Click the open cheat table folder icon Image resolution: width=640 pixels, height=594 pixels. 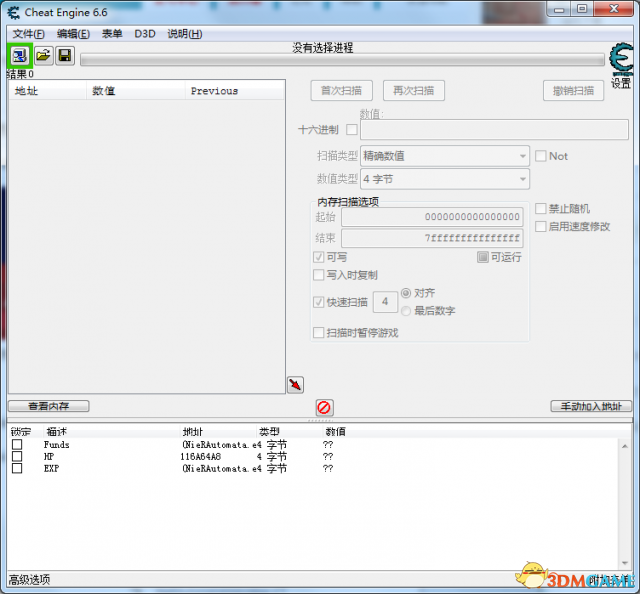click(43, 55)
